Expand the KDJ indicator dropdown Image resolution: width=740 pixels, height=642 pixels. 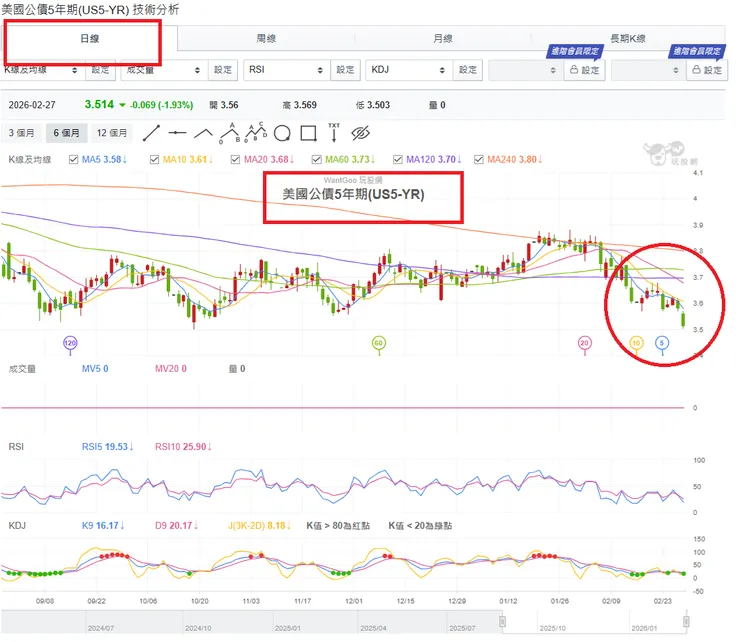(x=408, y=70)
